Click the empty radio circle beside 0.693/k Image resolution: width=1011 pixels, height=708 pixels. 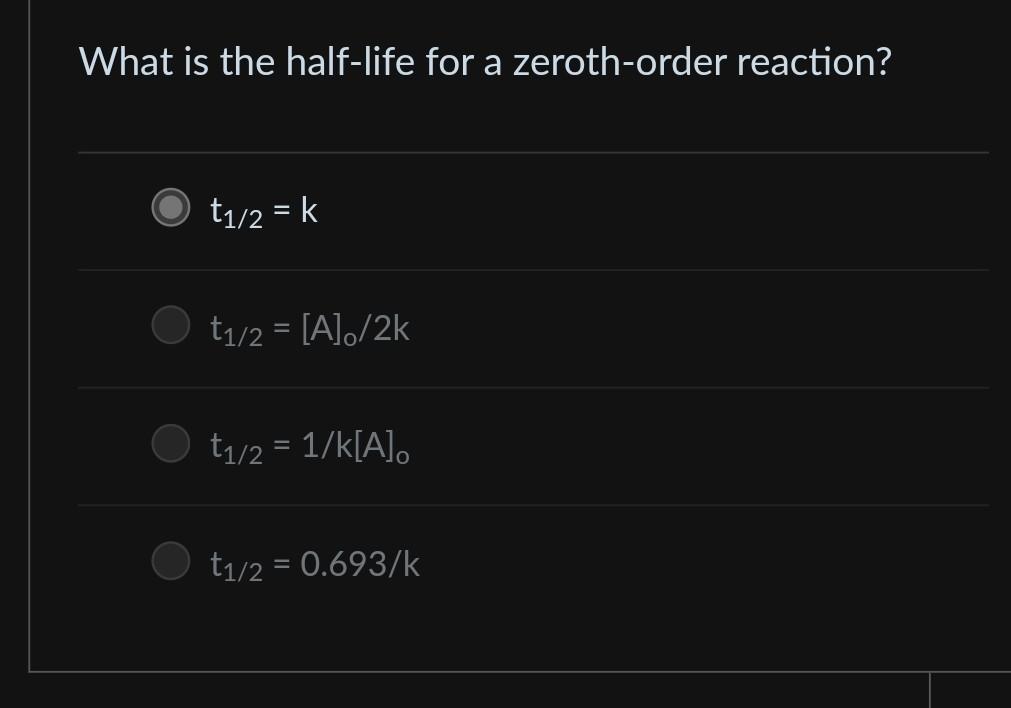pos(170,562)
